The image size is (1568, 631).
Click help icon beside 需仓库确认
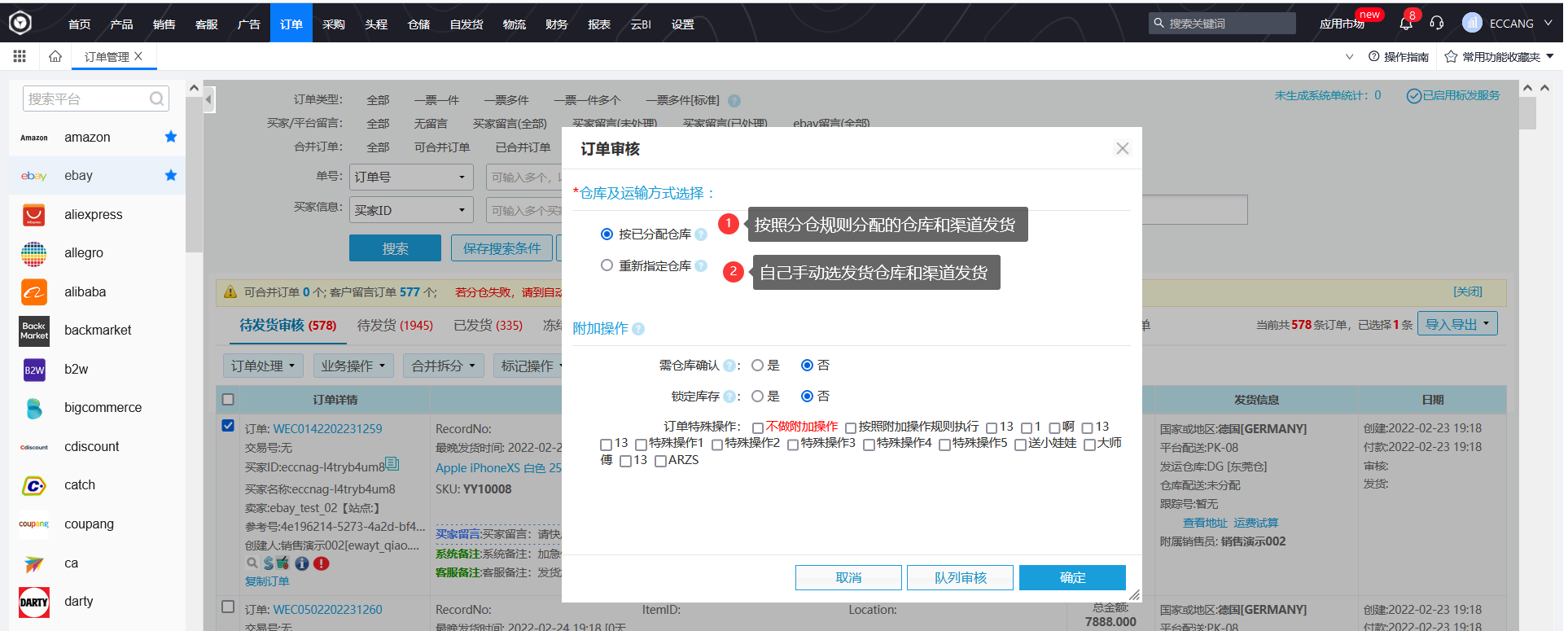[x=729, y=366]
